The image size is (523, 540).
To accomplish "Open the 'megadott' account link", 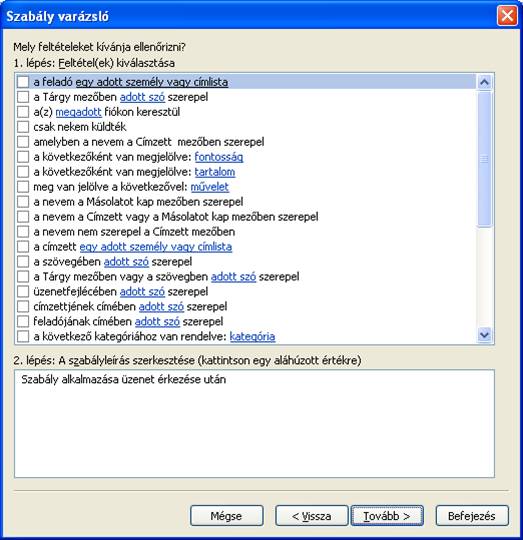I will tap(79, 112).
